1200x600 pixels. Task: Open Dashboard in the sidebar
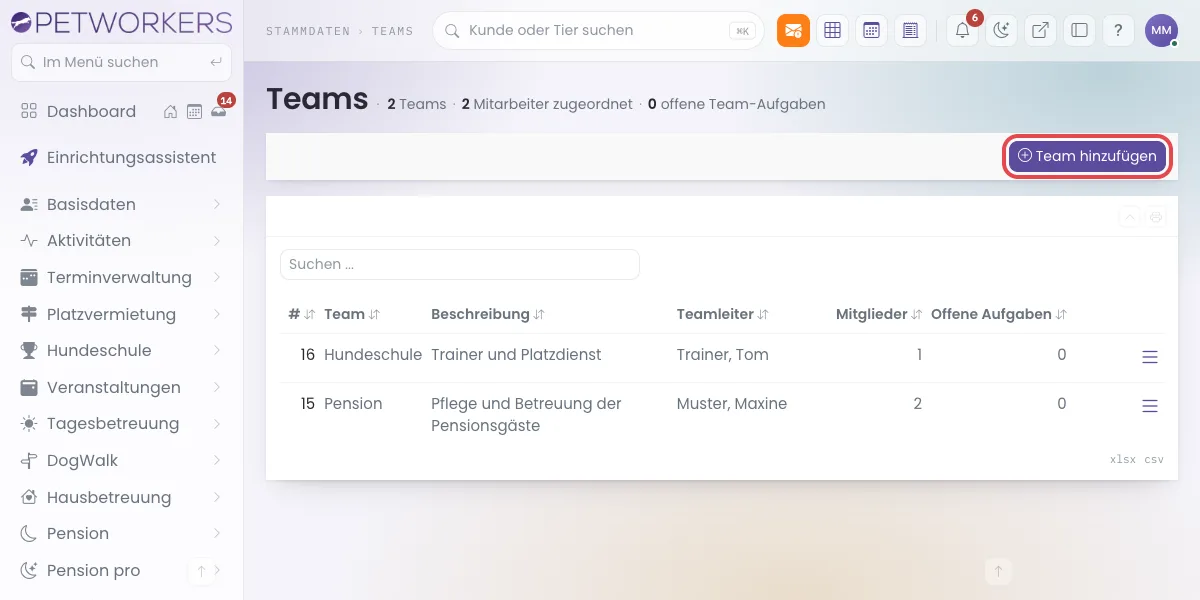coord(91,112)
